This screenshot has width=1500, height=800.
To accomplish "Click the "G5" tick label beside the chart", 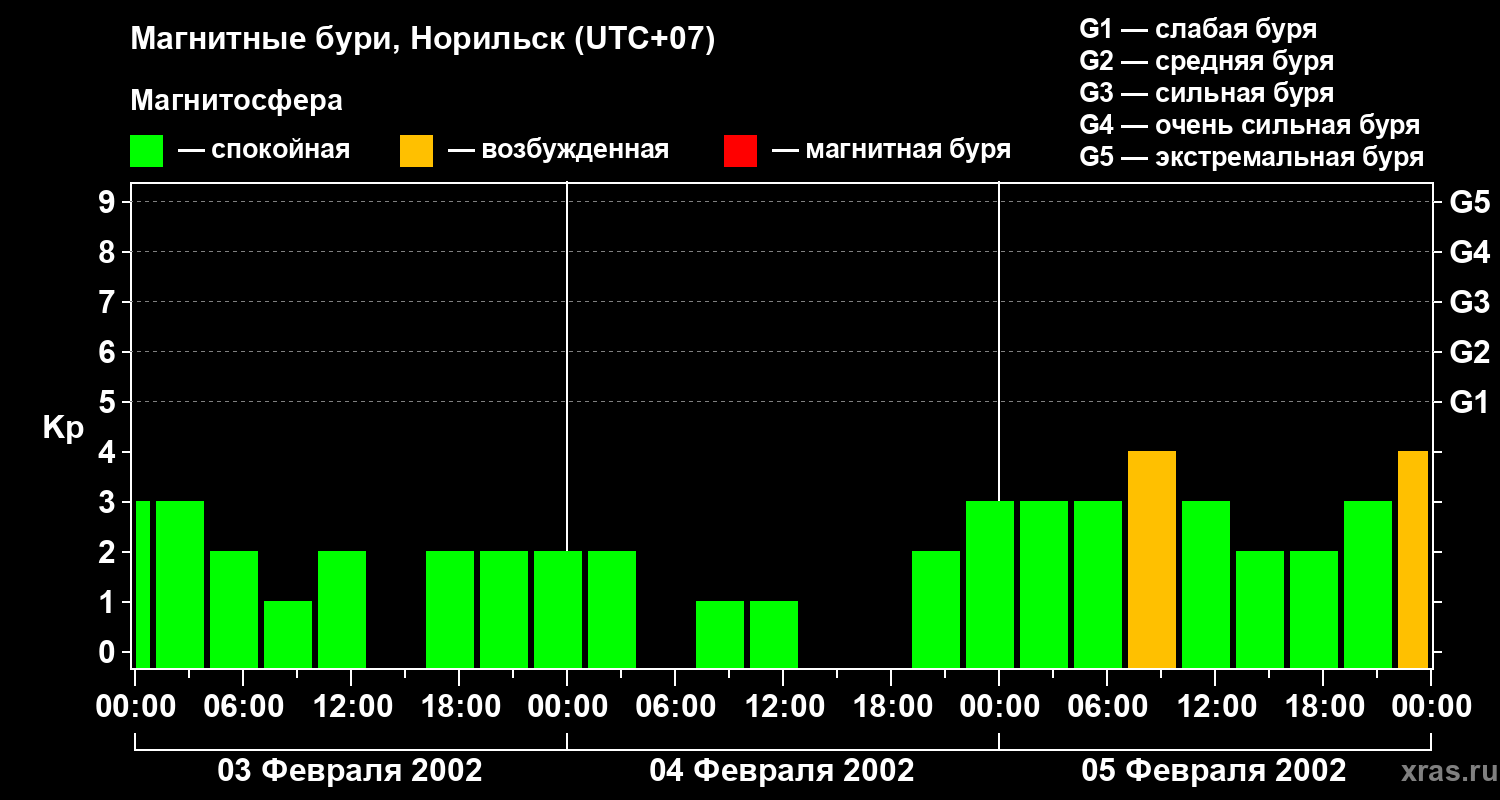I will click(1469, 202).
